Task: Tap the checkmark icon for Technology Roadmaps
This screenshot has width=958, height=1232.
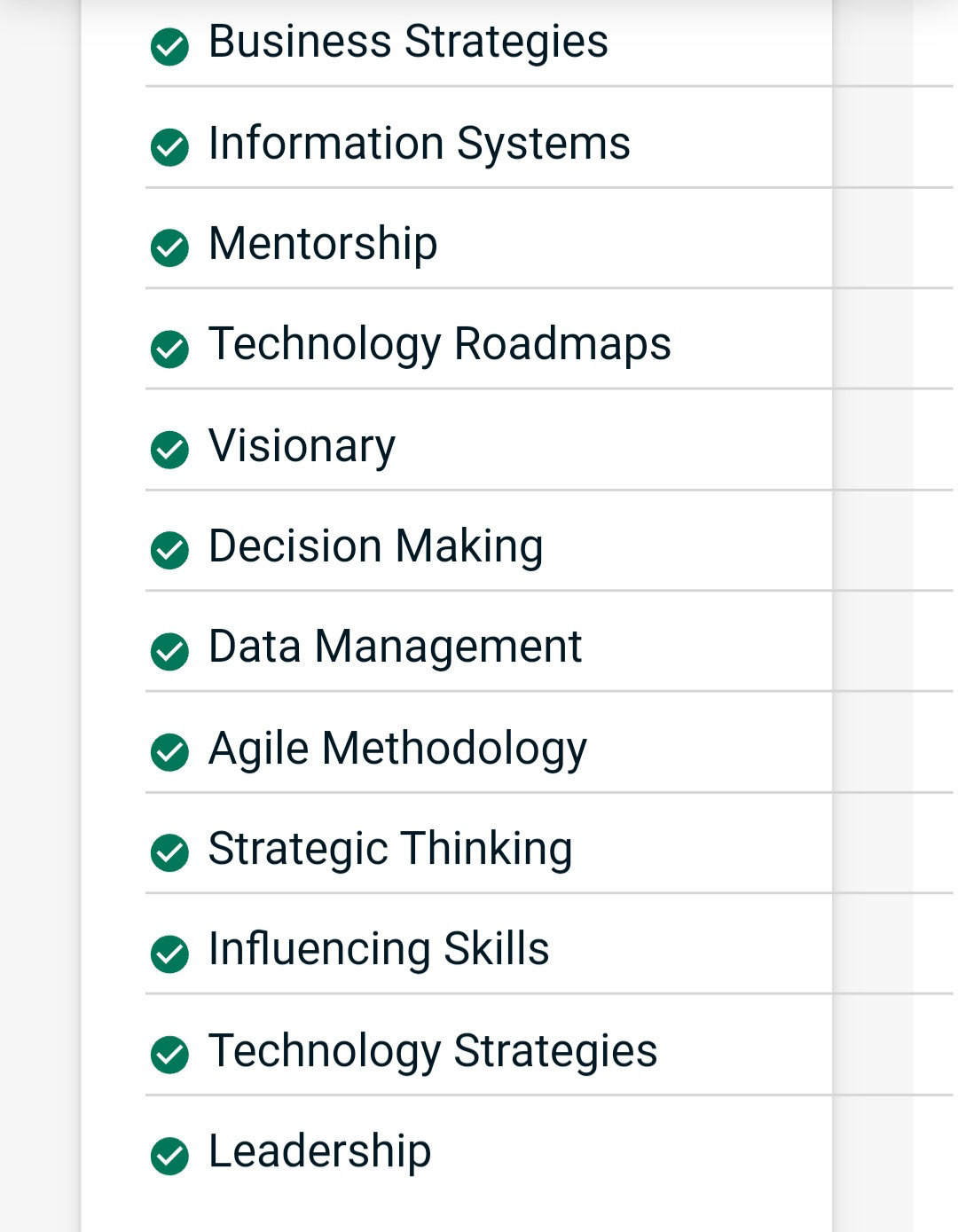Action: click(x=169, y=349)
